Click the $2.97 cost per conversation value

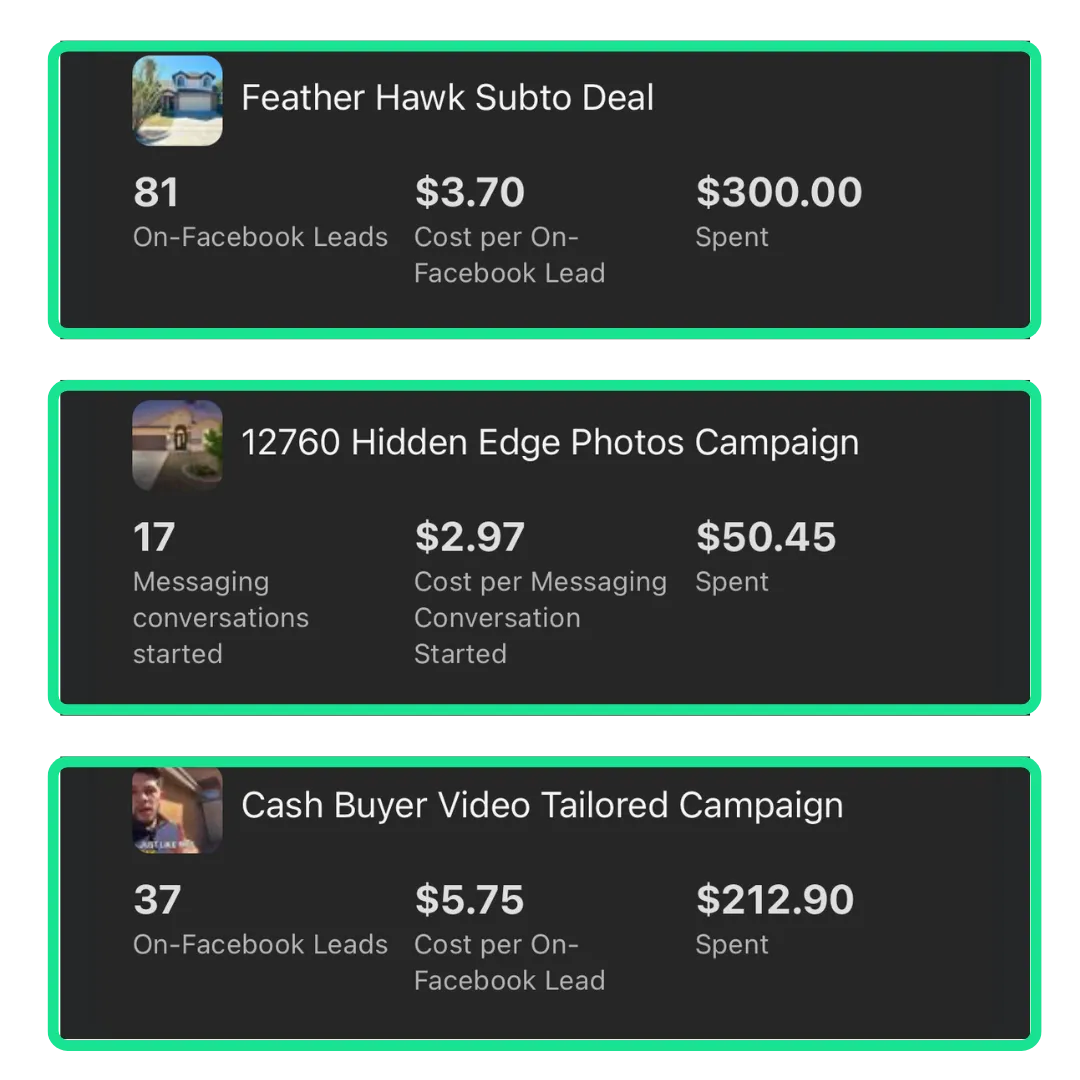point(470,537)
